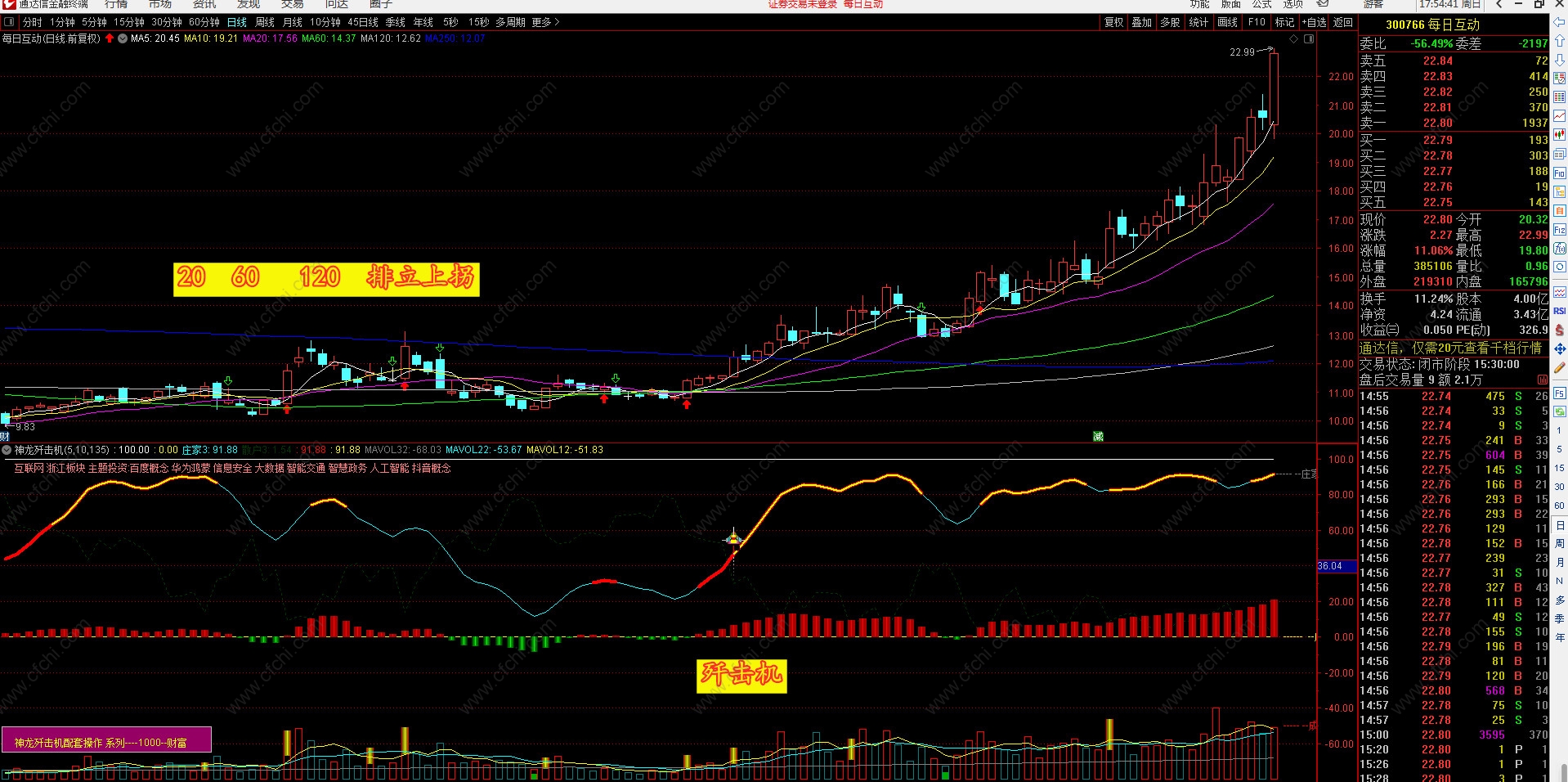Select the 日 period button in right strip
The image size is (1568, 782).
coord(1560,525)
